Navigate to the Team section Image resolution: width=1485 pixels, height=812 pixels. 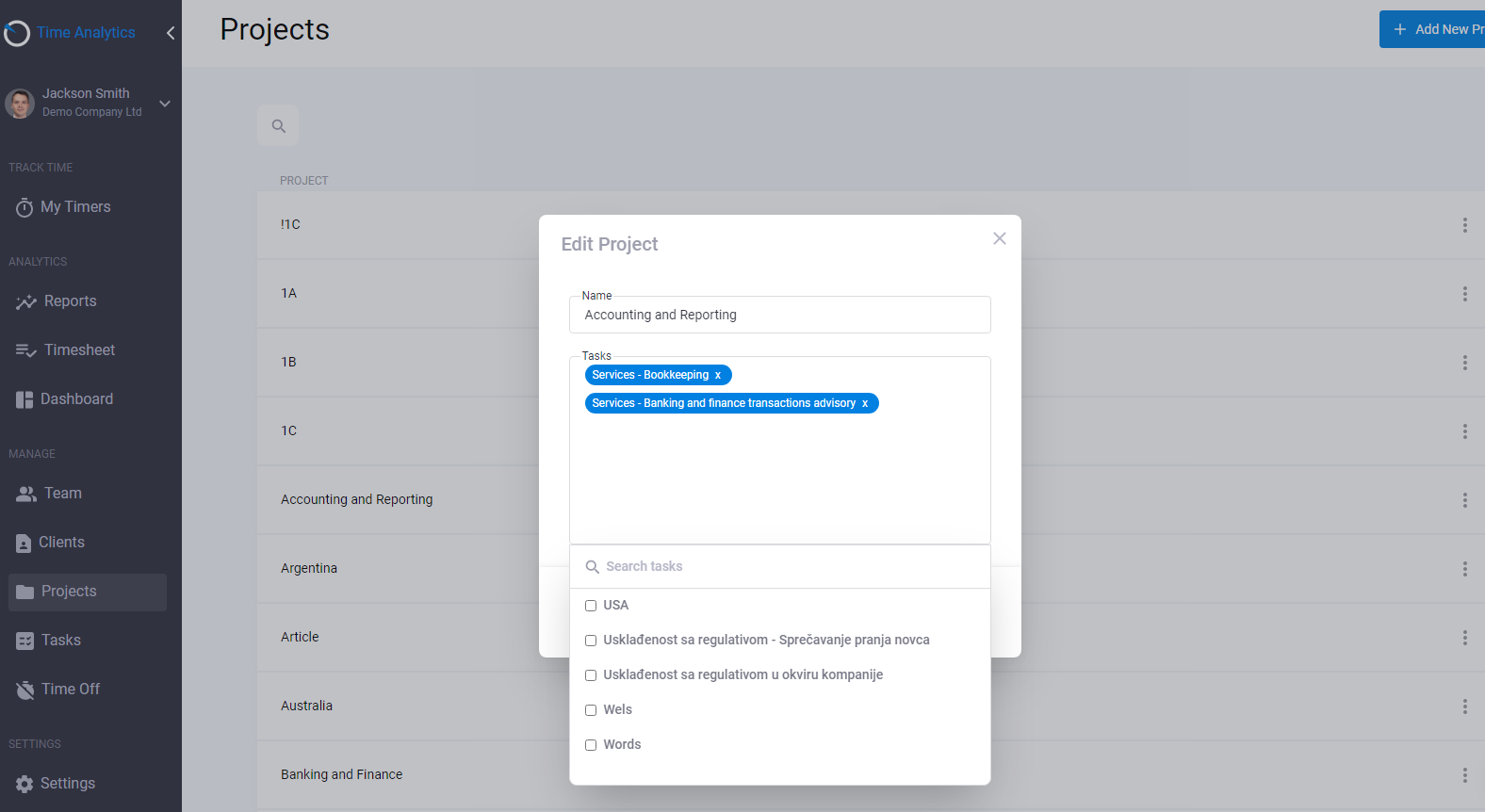click(87, 494)
